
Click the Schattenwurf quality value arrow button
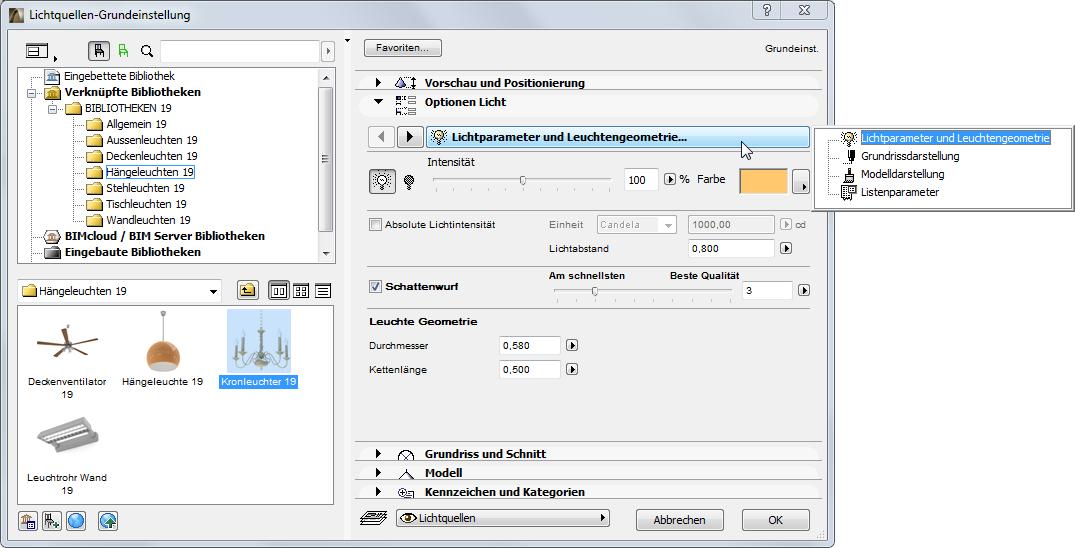804,290
